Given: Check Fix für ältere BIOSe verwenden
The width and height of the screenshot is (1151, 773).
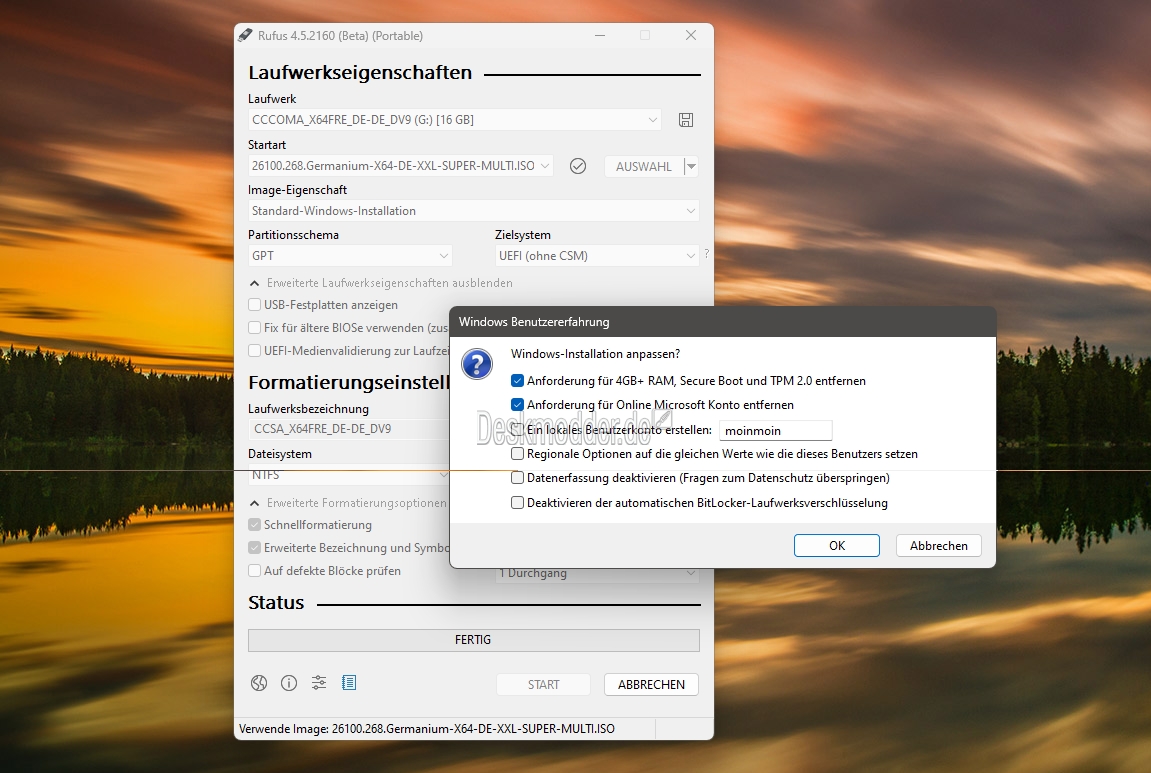Looking at the screenshot, I should tap(255, 327).
